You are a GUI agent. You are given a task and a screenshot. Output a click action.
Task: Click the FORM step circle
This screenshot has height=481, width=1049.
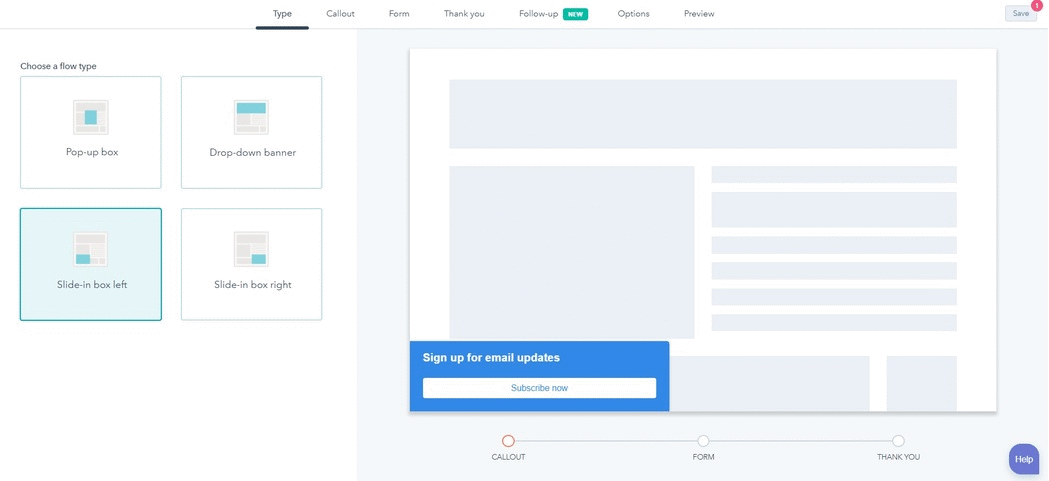click(x=703, y=441)
